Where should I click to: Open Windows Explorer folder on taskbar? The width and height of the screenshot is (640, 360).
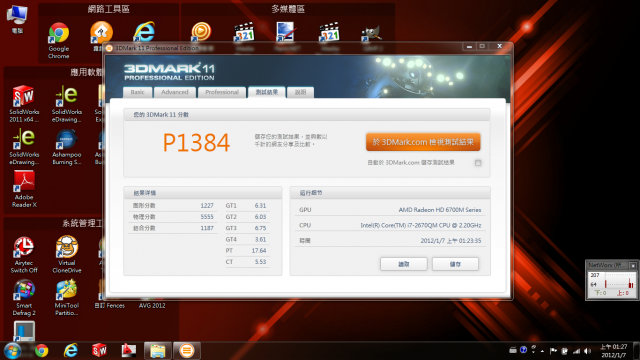click(158, 351)
